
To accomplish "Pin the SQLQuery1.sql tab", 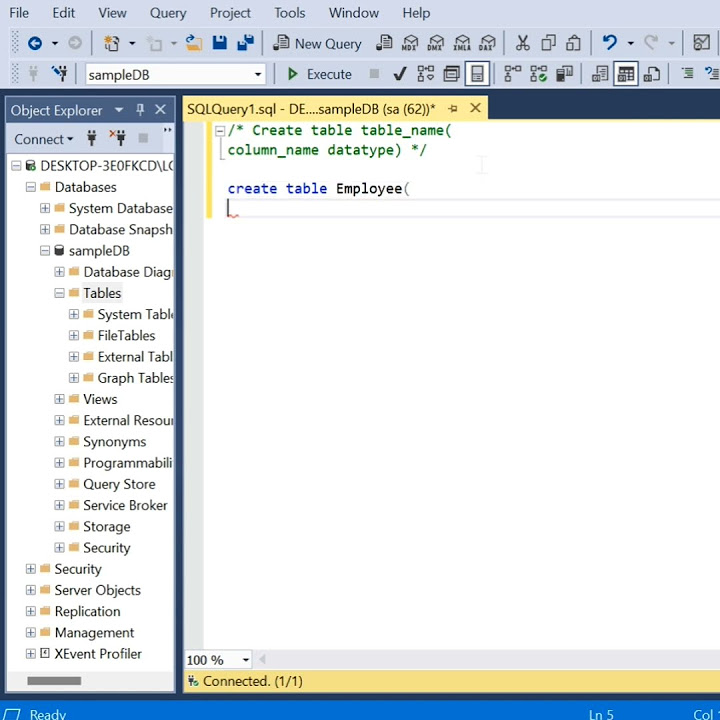I will tap(453, 109).
